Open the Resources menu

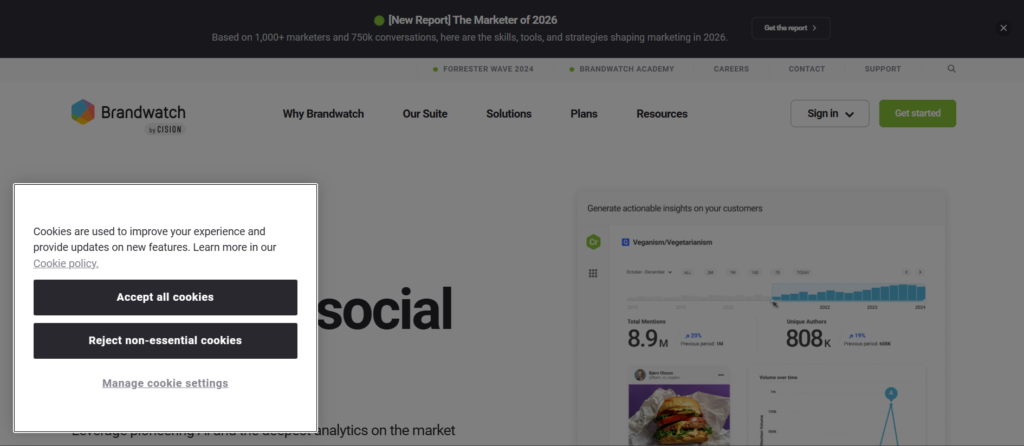point(662,114)
